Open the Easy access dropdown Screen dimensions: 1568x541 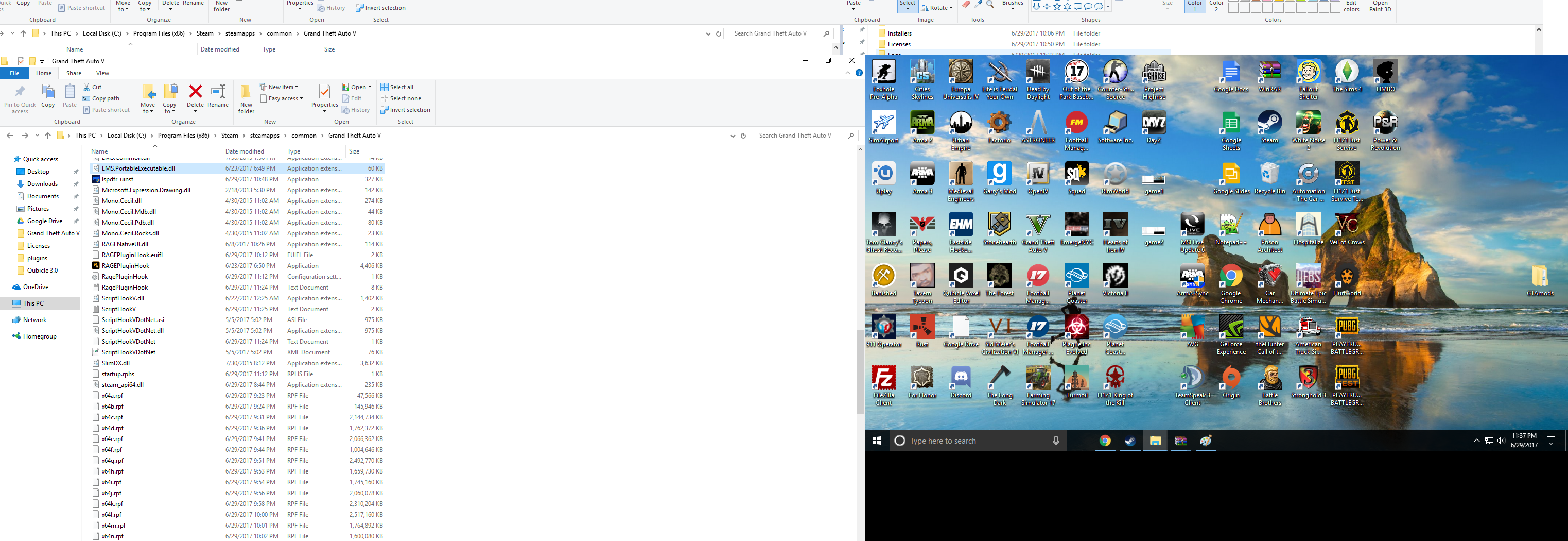281,99
